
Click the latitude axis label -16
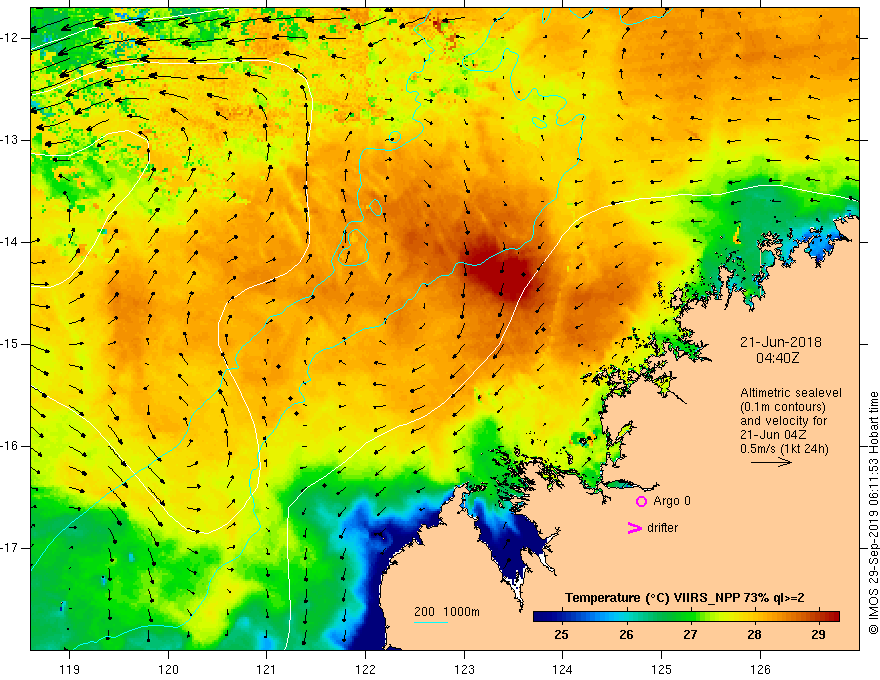click(x=10, y=446)
